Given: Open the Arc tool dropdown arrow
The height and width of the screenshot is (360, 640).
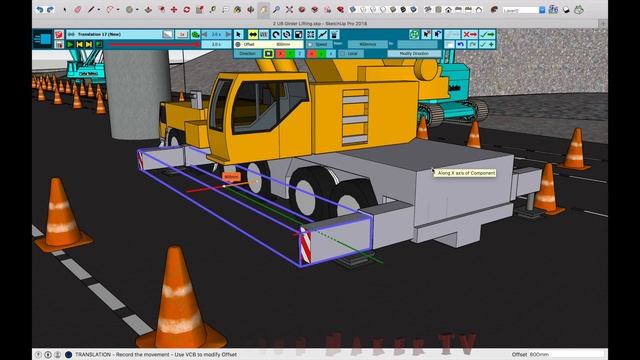Looking at the screenshot, I should click(118, 10).
